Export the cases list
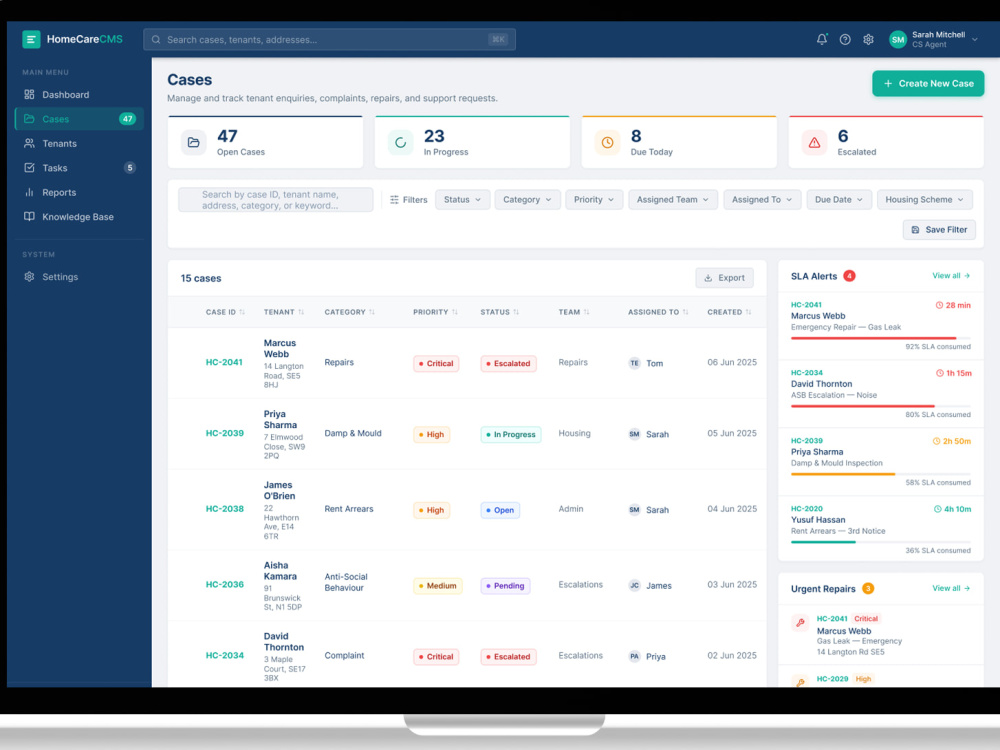The width and height of the screenshot is (1000, 750). [724, 278]
